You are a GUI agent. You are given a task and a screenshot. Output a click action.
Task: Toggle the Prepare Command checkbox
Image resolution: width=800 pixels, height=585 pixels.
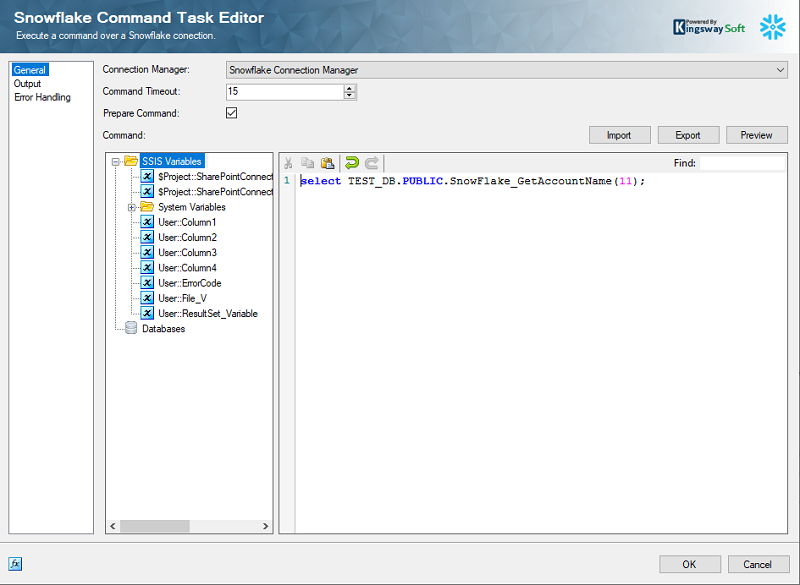tap(232, 113)
